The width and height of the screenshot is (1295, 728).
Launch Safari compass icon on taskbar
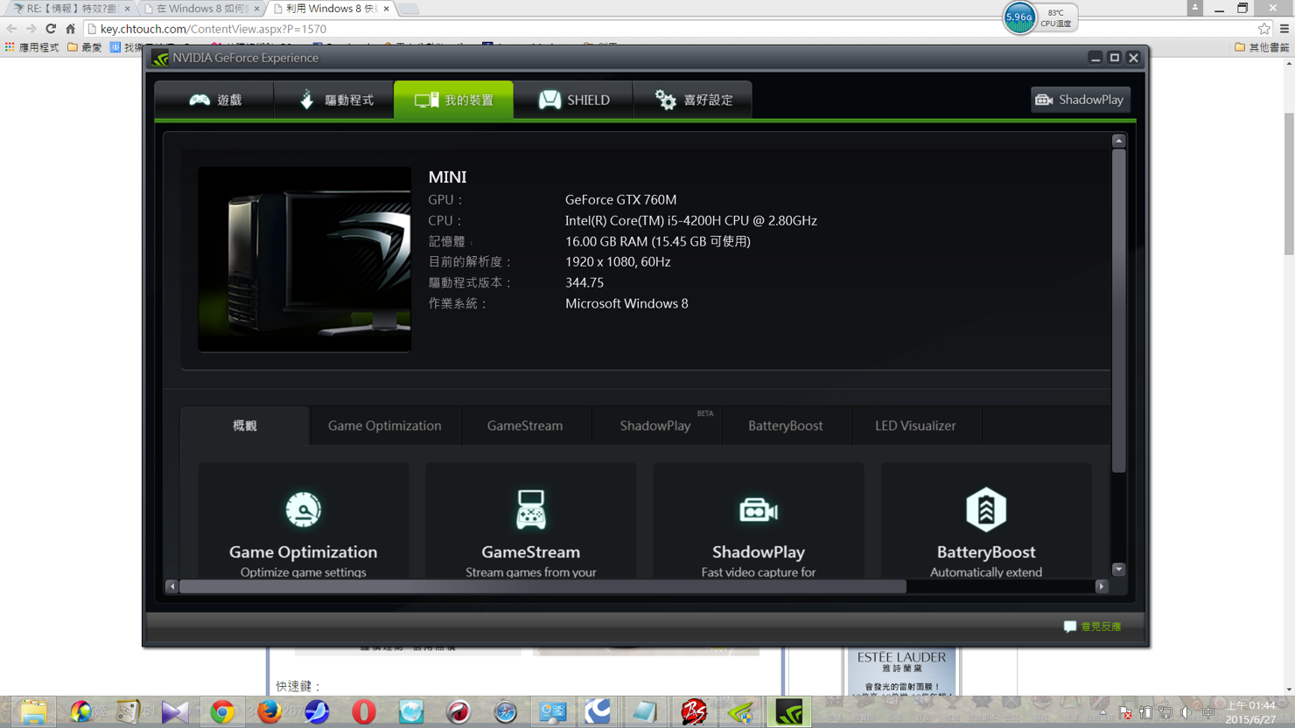point(506,711)
